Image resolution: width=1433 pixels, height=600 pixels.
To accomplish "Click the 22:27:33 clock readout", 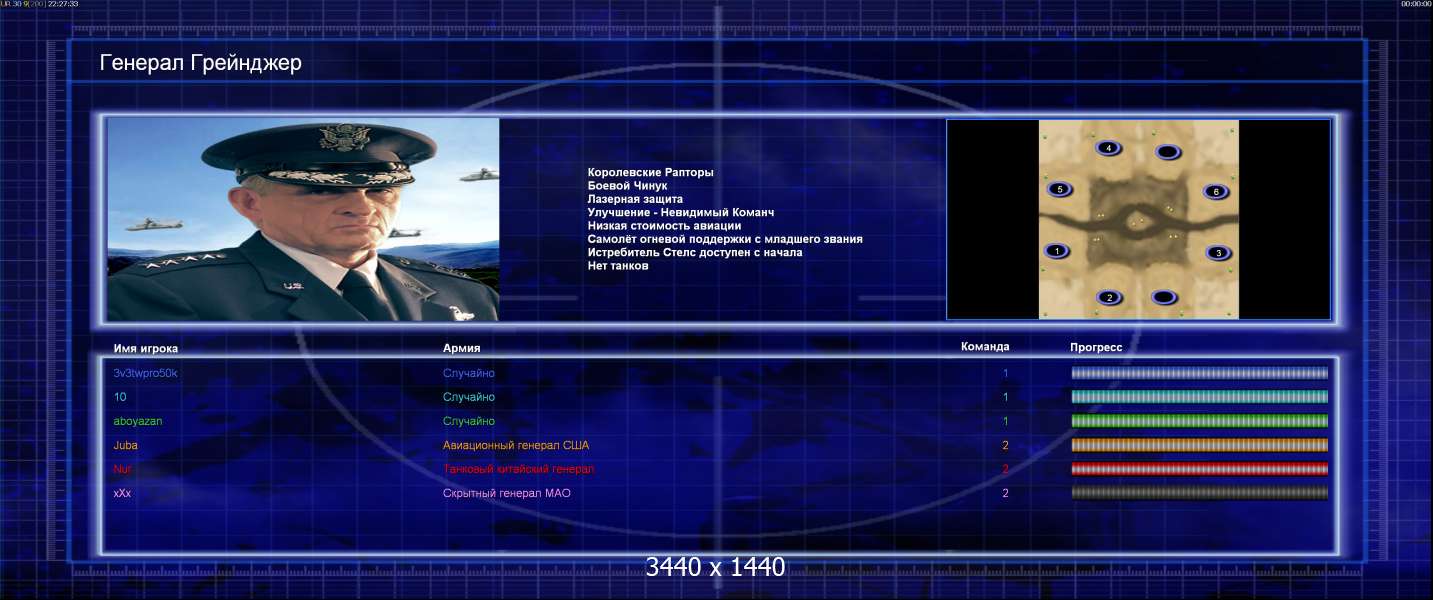I will [x=63, y=4].
